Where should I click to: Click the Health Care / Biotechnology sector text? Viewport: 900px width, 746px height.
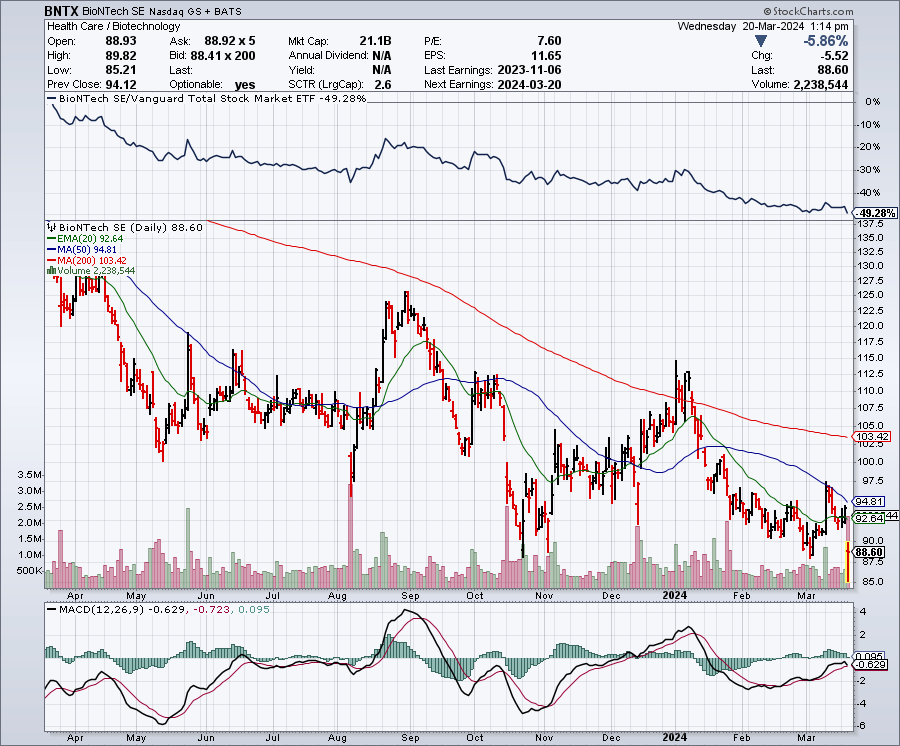click(x=114, y=26)
